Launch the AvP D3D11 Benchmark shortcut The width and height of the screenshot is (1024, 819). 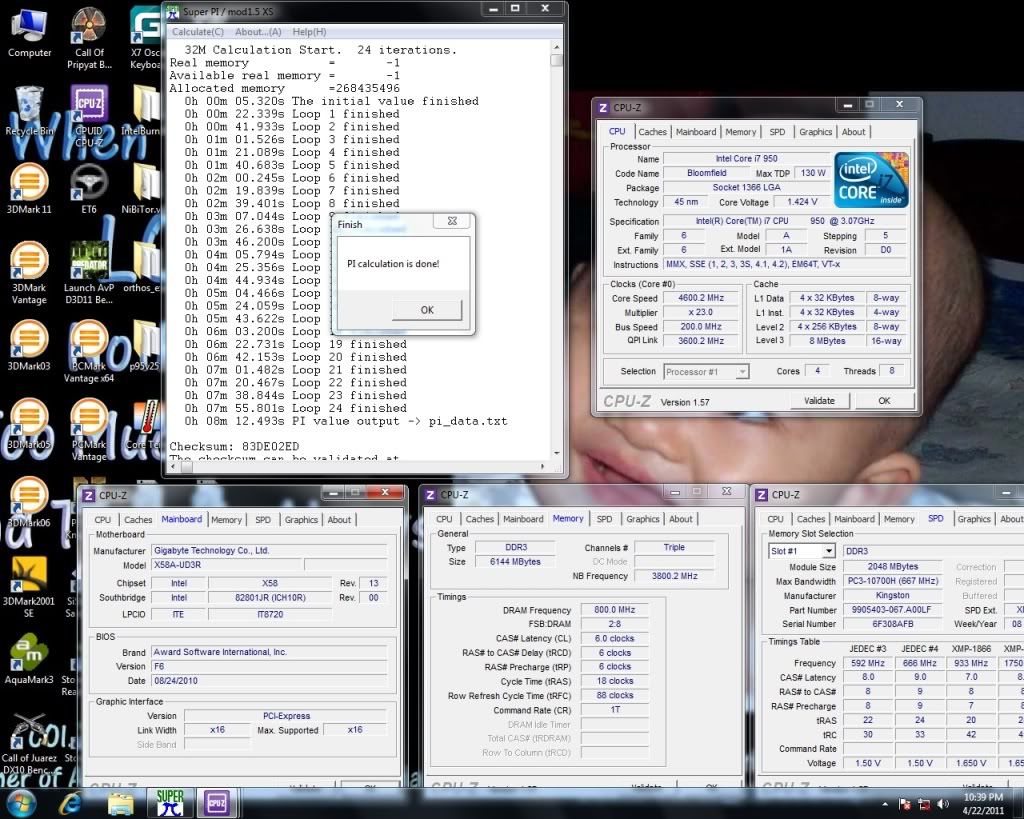[x=89, y=273]
